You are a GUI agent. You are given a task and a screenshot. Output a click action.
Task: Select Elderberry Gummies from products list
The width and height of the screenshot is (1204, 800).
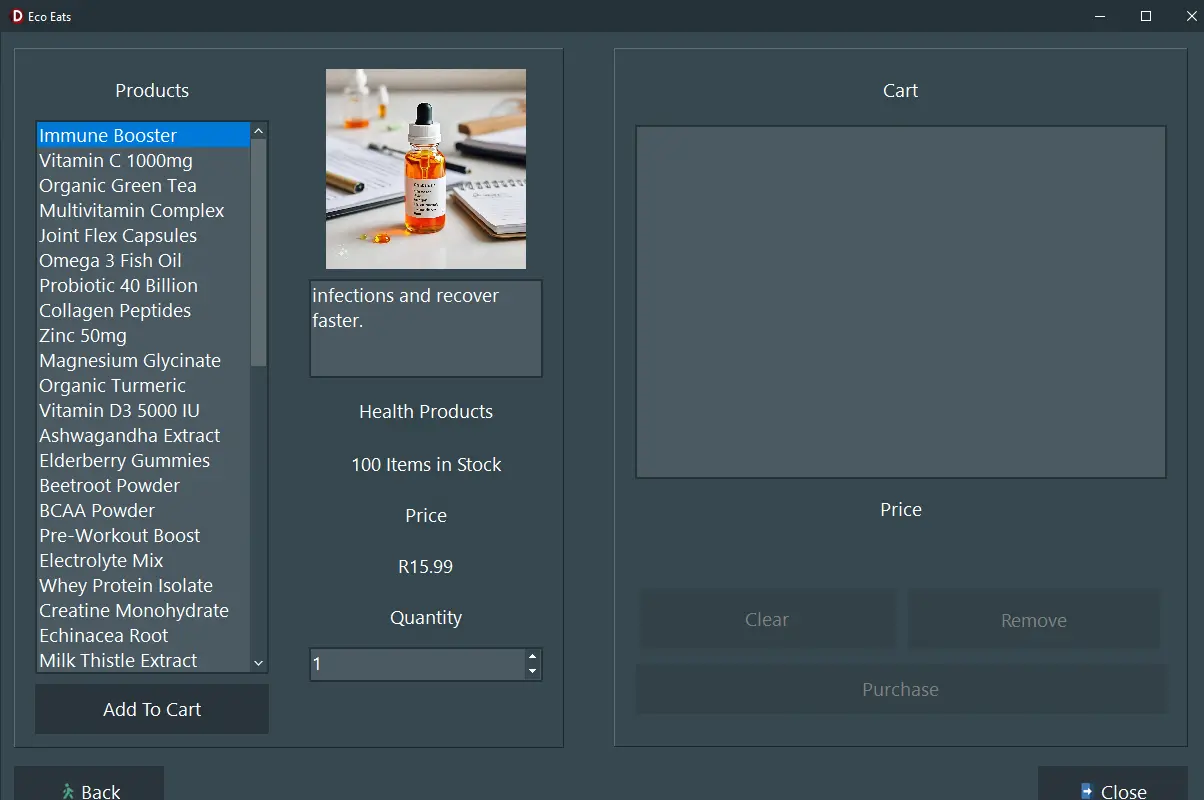coord(124,460)
